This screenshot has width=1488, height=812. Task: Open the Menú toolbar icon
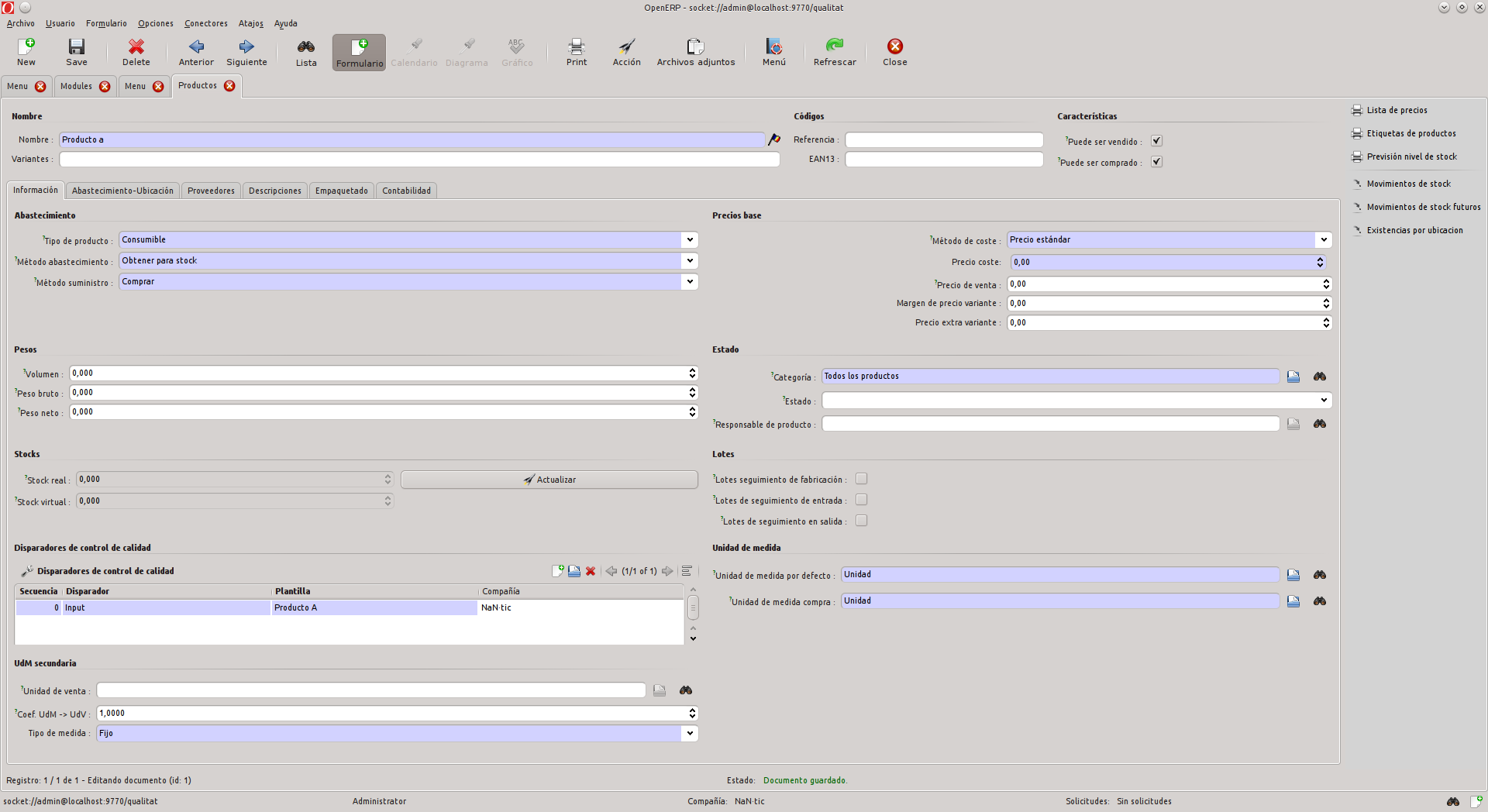click(x=774, y=52)
